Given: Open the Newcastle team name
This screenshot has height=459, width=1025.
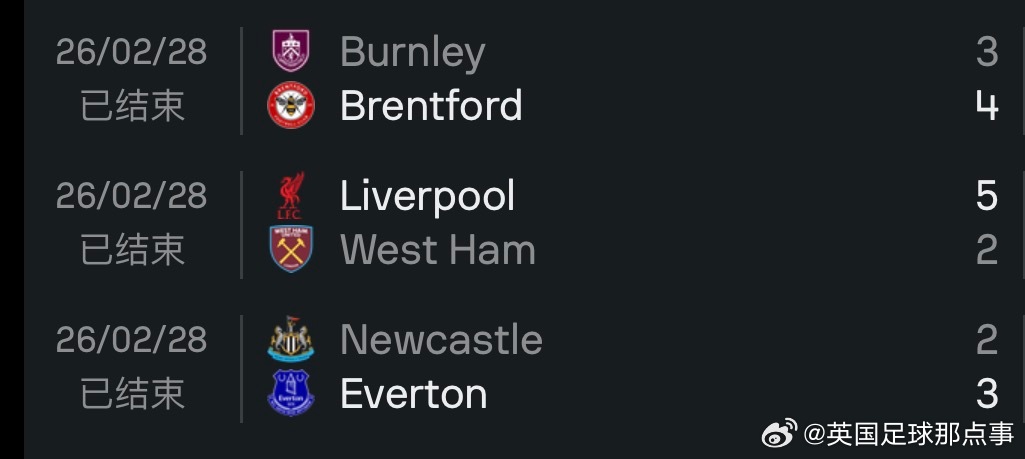Looking at the screenshot, I should coord(441,340).
